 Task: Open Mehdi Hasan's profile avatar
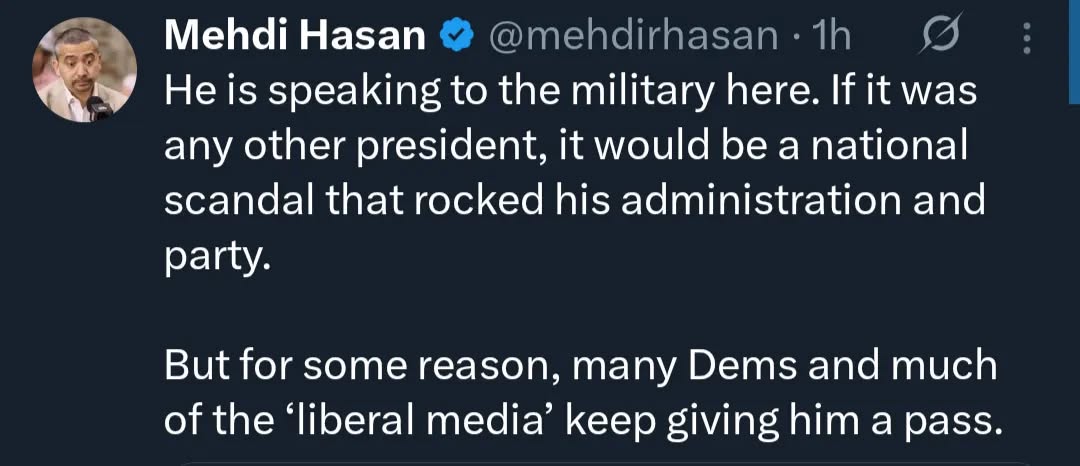pos(84,70)
